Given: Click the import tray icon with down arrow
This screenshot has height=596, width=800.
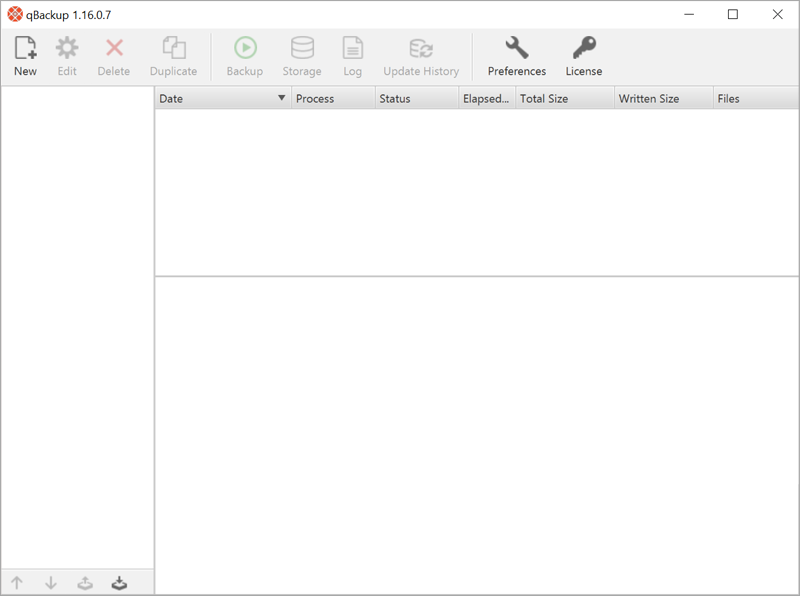Looking at the screenshot, I should click(119, 583).
